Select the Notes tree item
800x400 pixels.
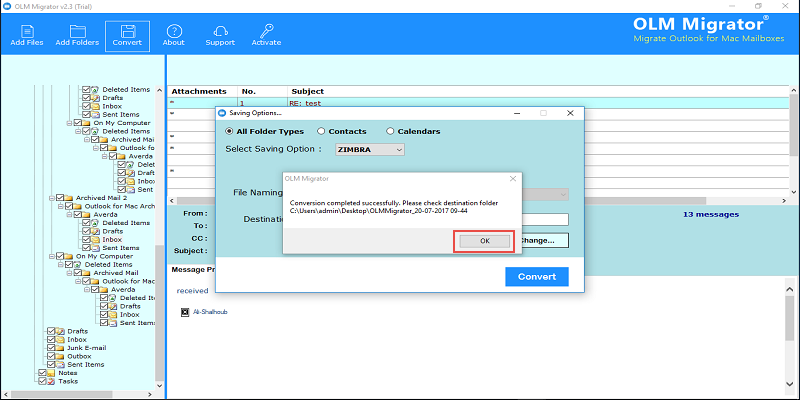pos(68,373)
